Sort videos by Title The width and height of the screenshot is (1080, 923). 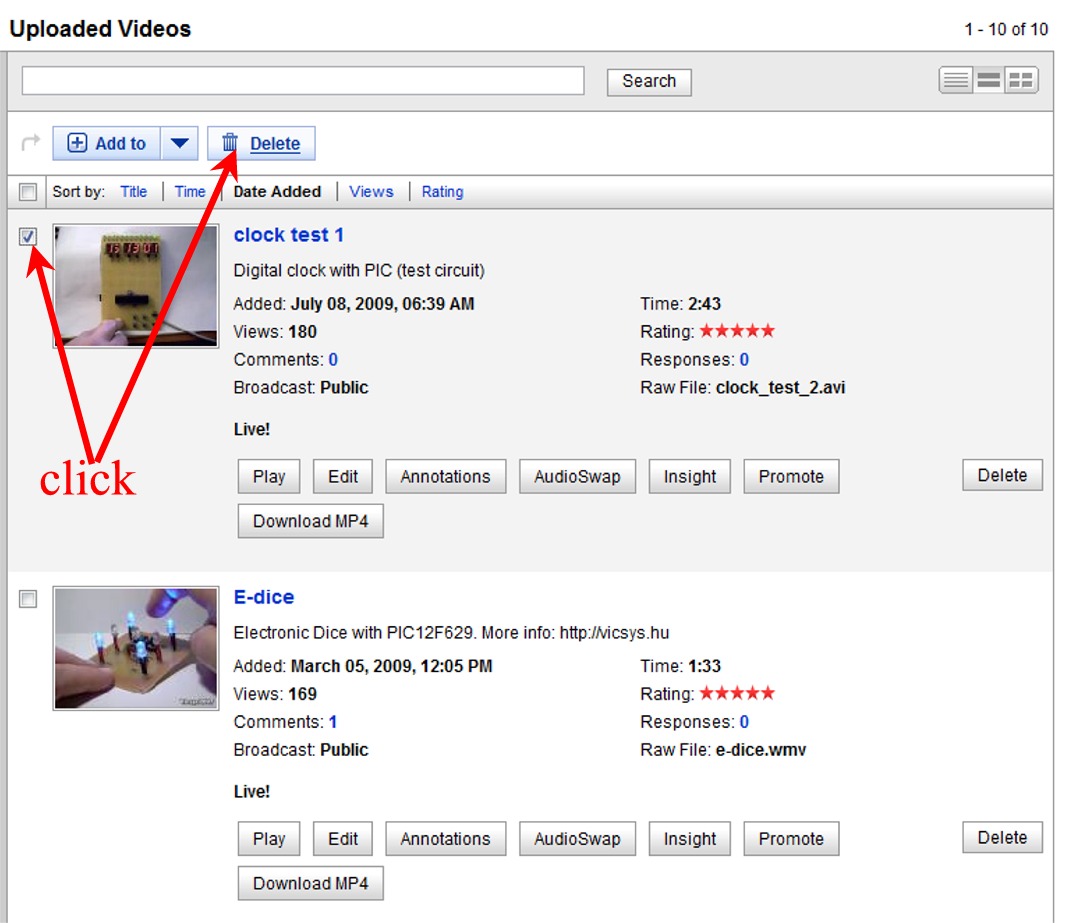coord(134,191)
